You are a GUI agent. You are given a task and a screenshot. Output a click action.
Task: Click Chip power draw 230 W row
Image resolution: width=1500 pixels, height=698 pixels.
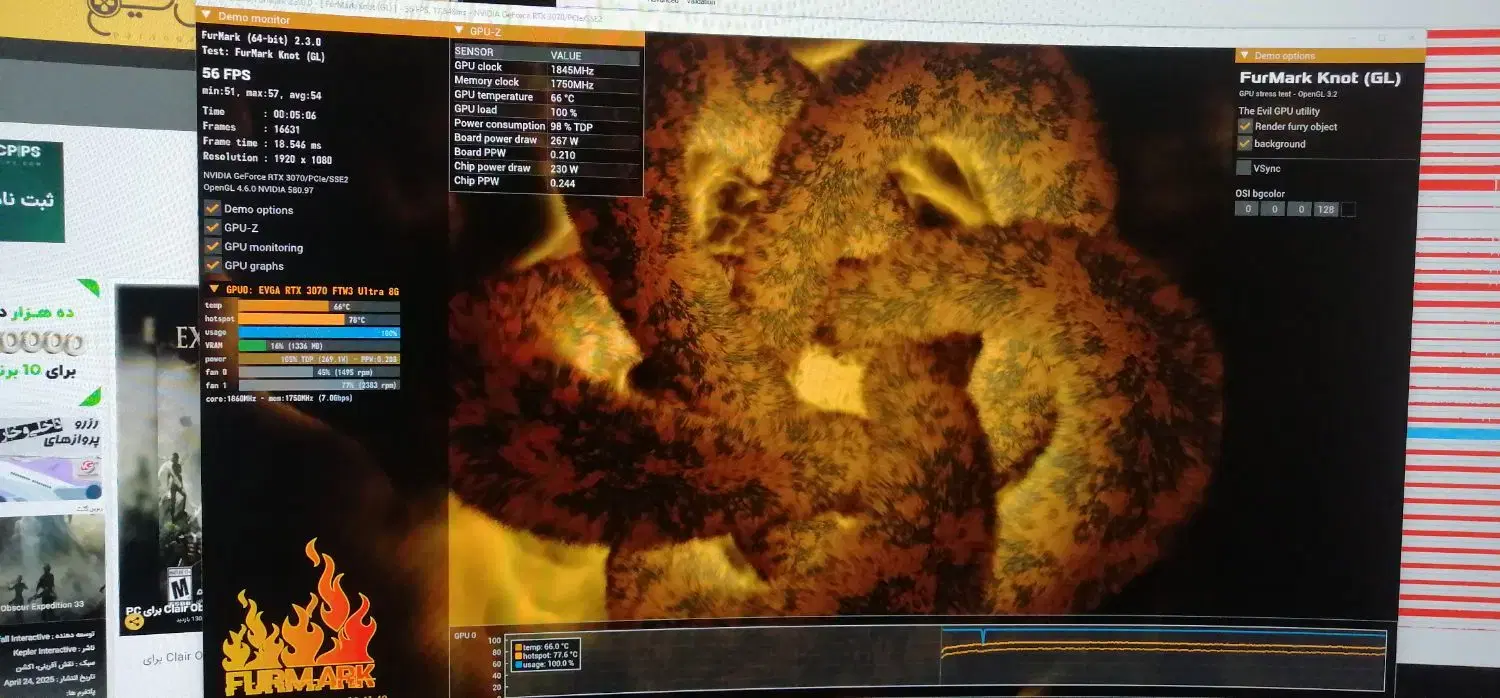click(x=546, y=168)
